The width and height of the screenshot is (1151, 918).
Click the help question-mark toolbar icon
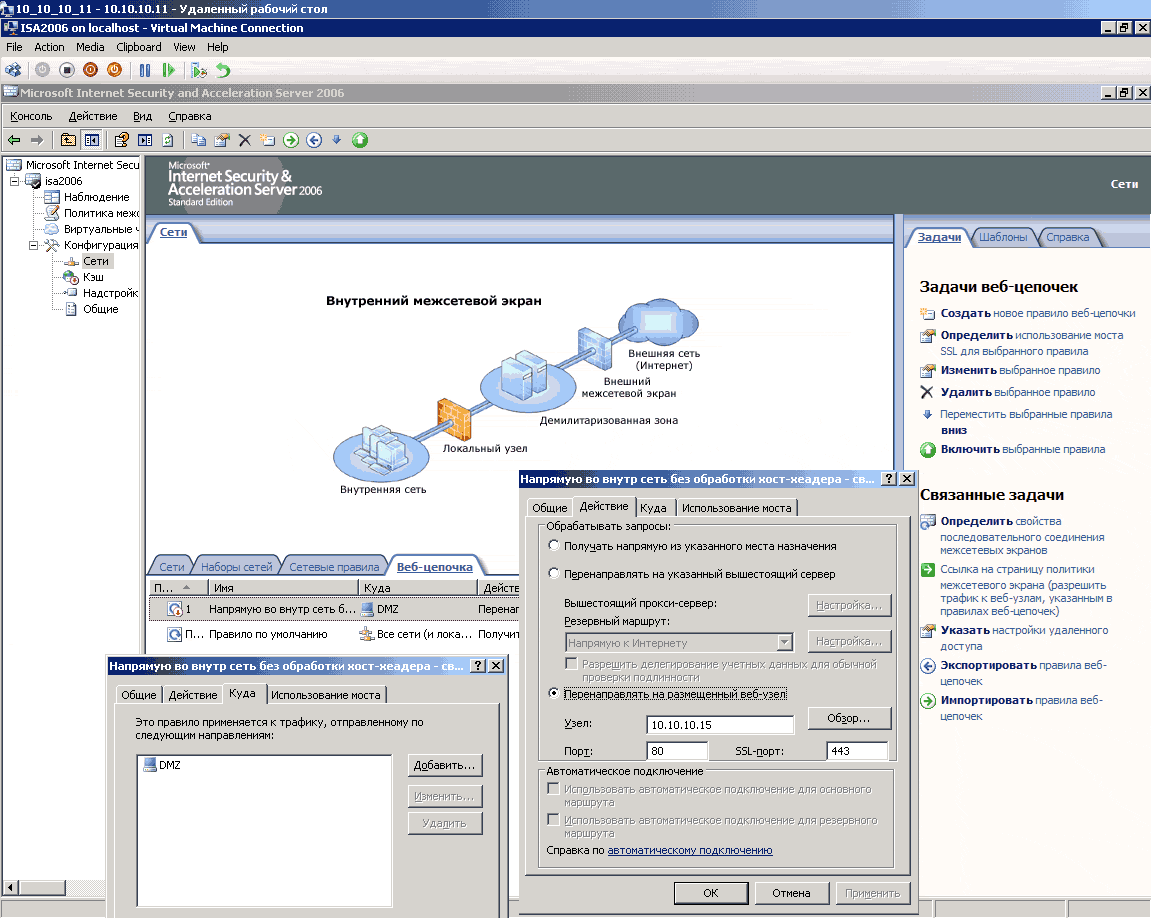click(122, 140)
